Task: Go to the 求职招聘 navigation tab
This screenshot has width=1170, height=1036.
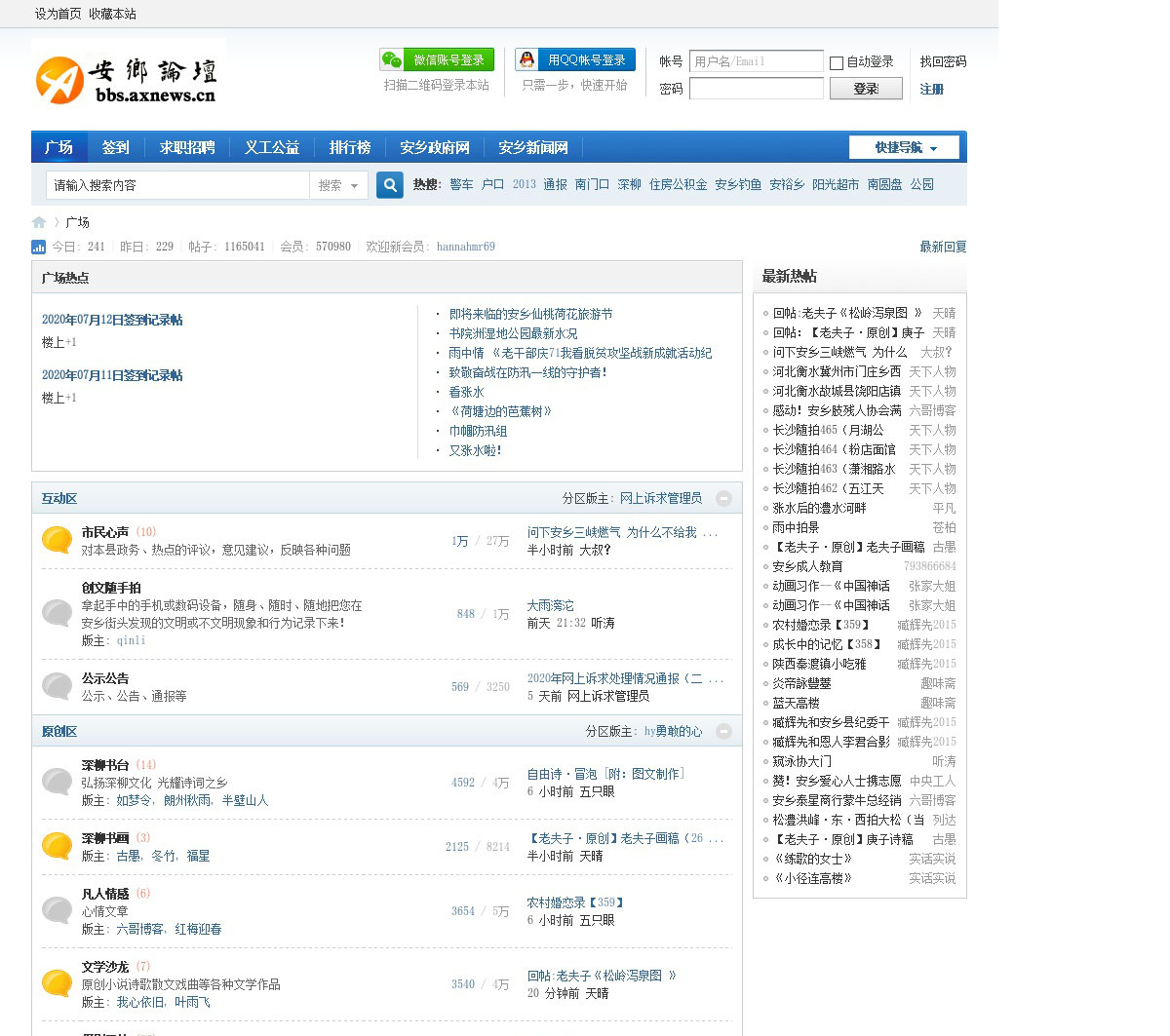Action: coord(187,147)
